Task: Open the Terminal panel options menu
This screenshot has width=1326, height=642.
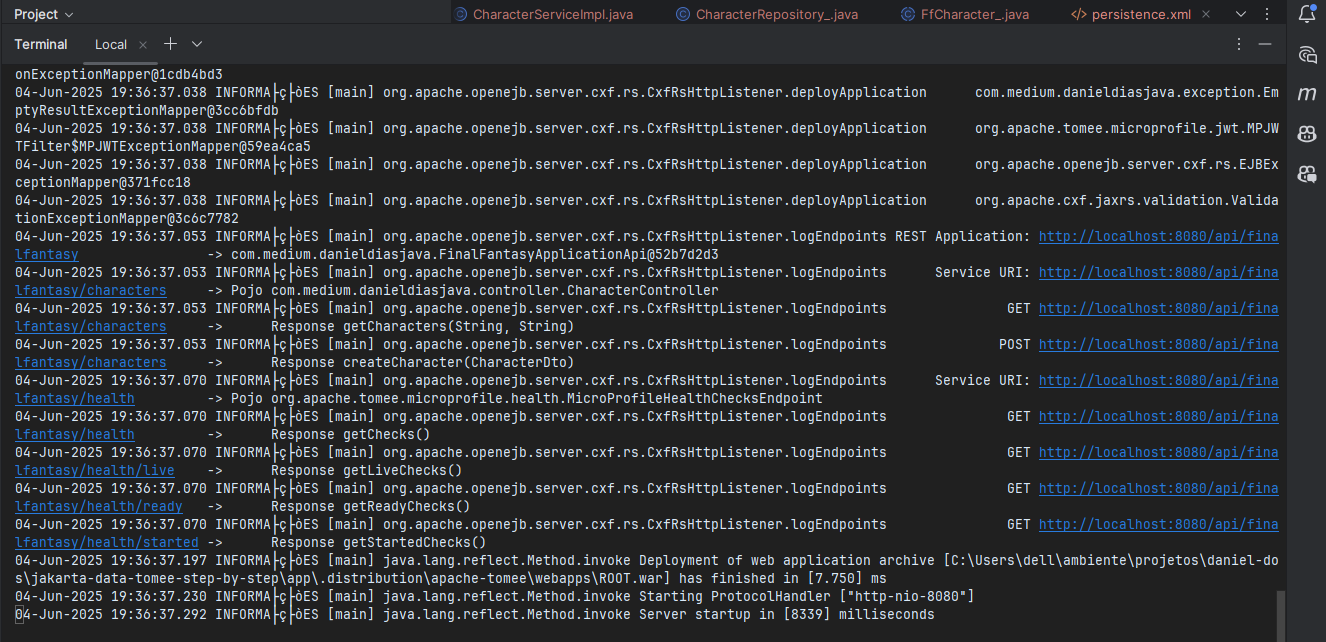Action: pos(1239,44)
